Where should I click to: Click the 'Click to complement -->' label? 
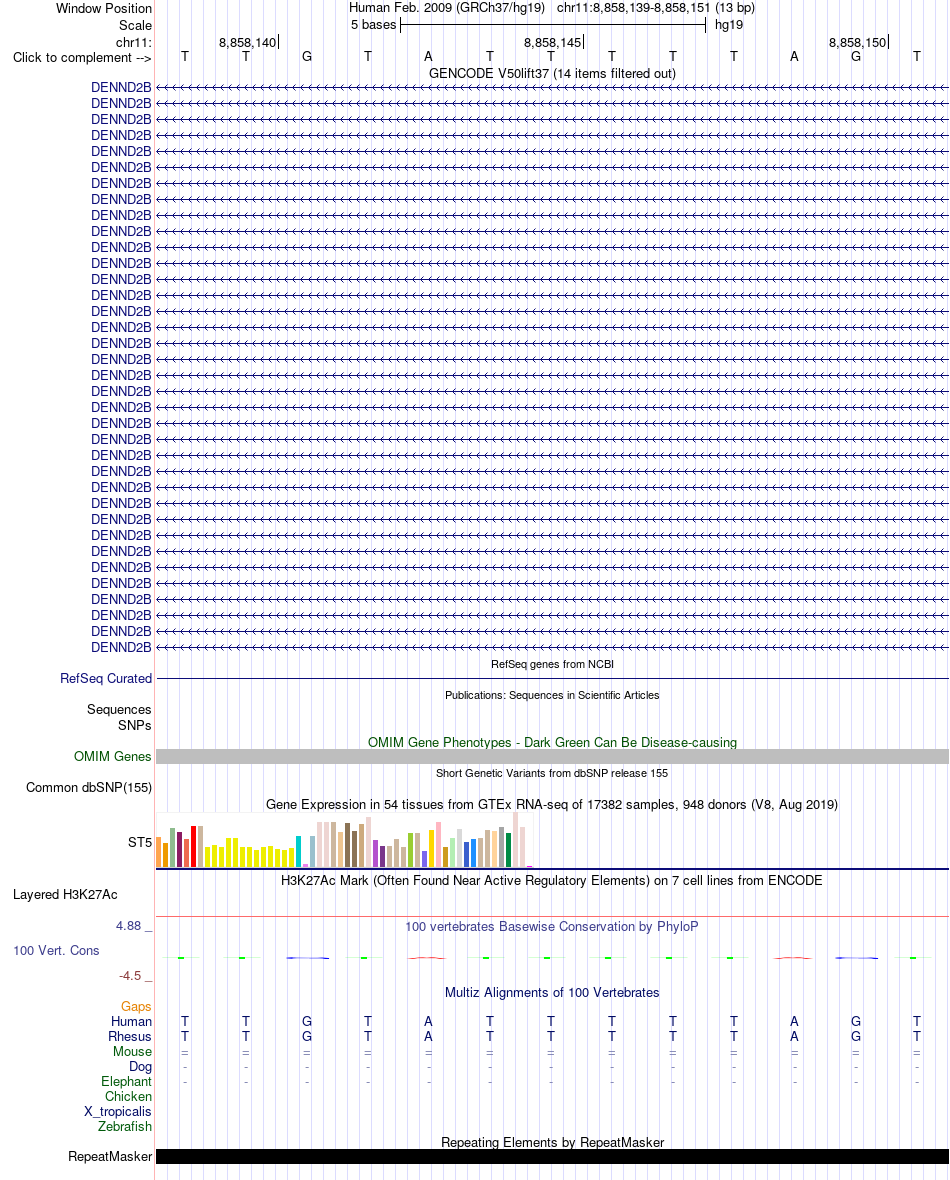pos(82,58)
